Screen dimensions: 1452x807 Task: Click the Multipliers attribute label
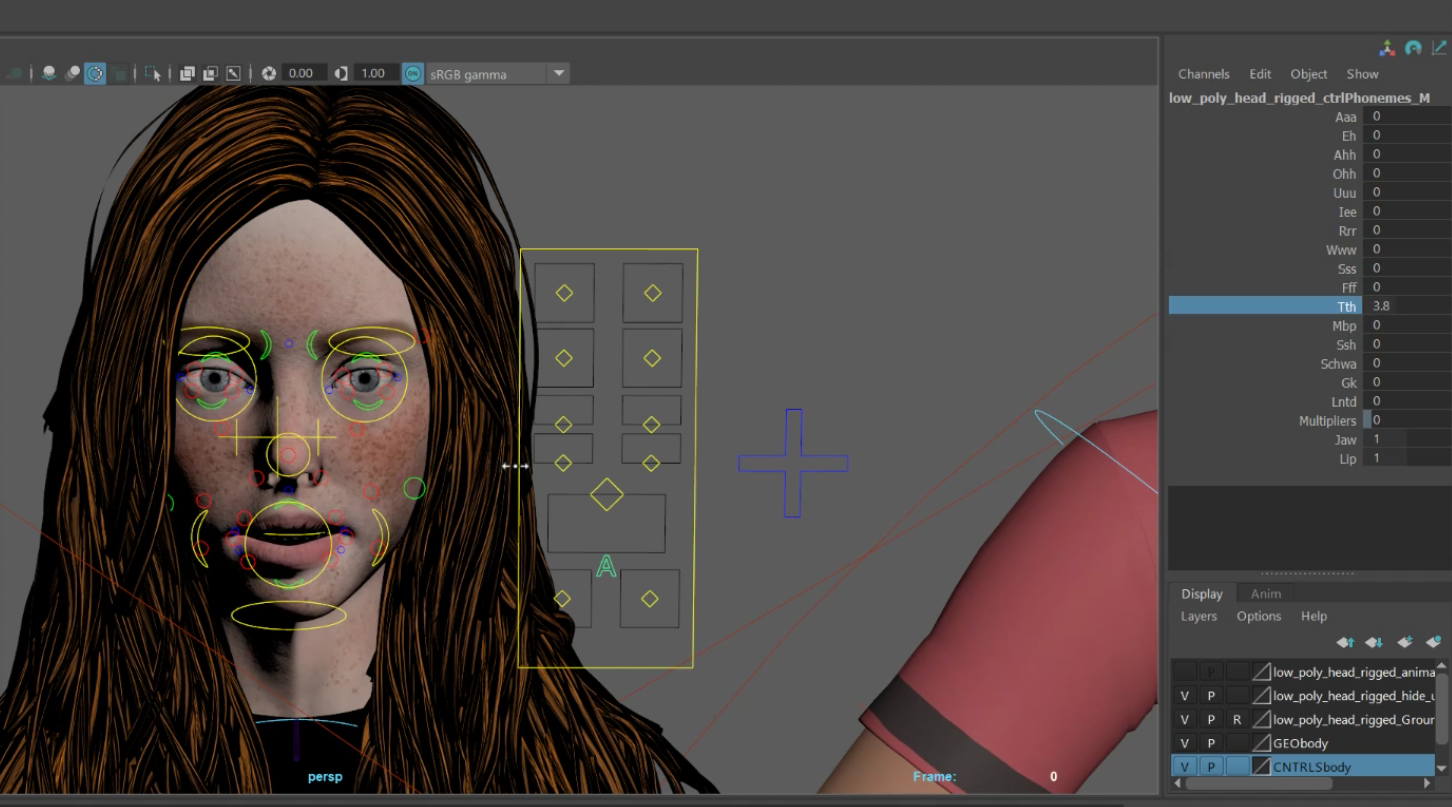[1327, 420]
